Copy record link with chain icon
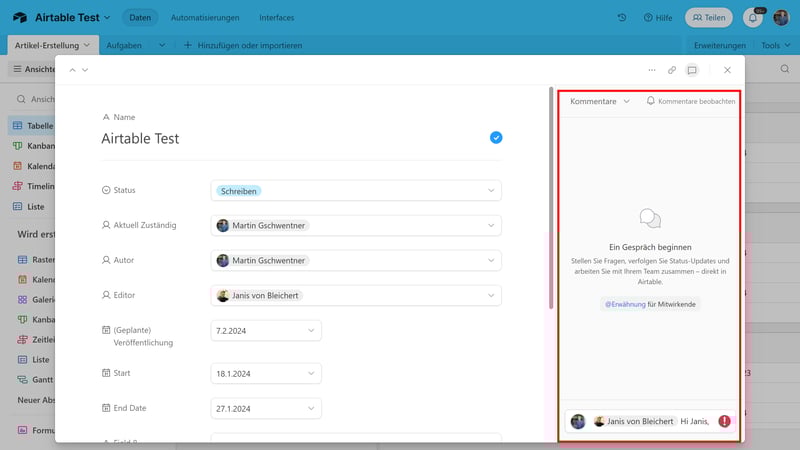The height and width of the screenshot is (450, 800). click(x=672, y=70)
